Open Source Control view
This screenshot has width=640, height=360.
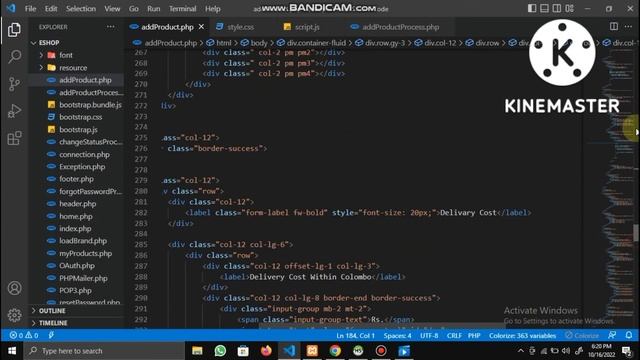(14, 84)
